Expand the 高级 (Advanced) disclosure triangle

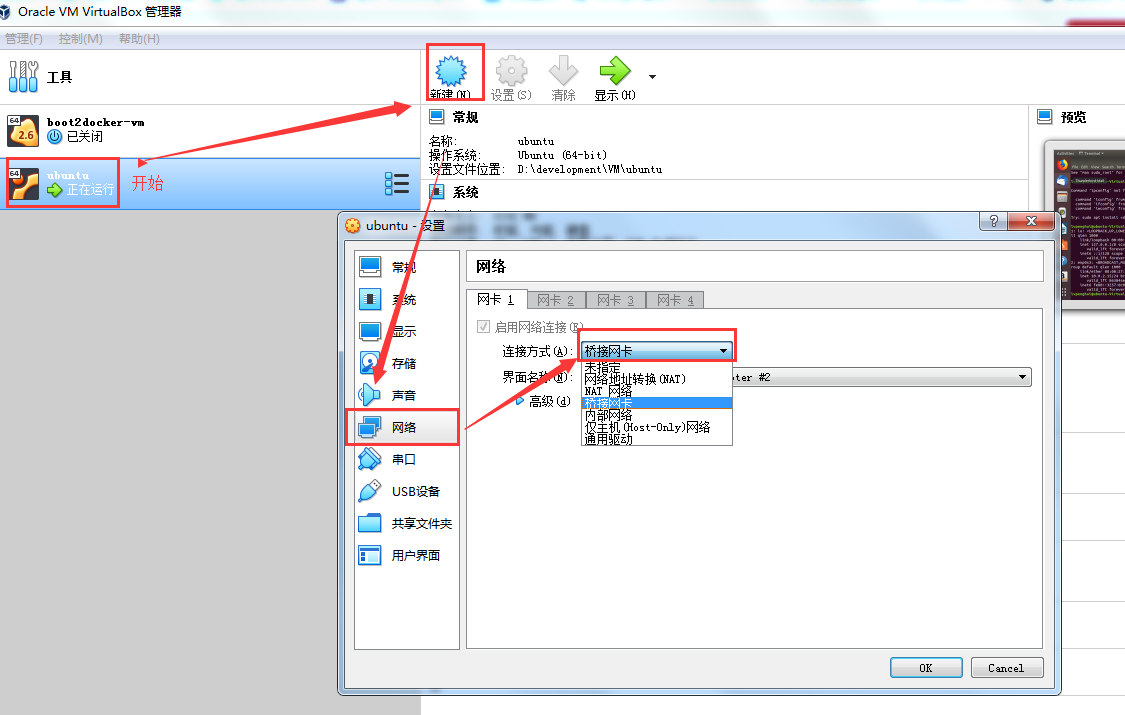pyautogui.click(x=520, y=402)
